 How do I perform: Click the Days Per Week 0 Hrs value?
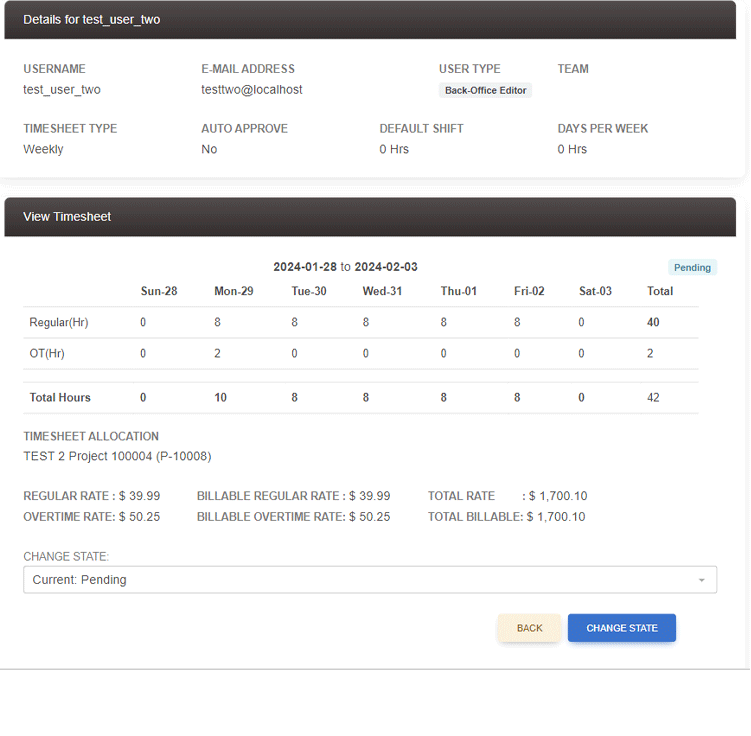(572, 149)
